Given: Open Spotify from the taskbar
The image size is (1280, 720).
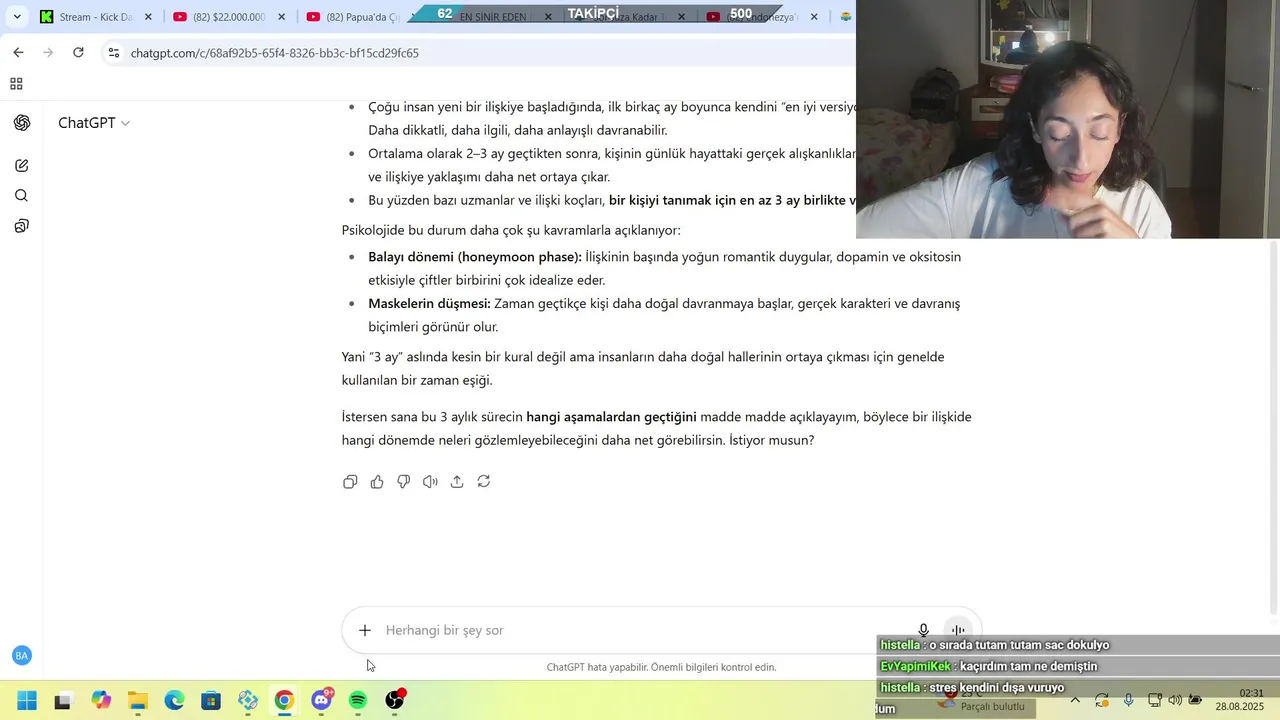Looking at the screenshot, I should (x=358, y=701).
